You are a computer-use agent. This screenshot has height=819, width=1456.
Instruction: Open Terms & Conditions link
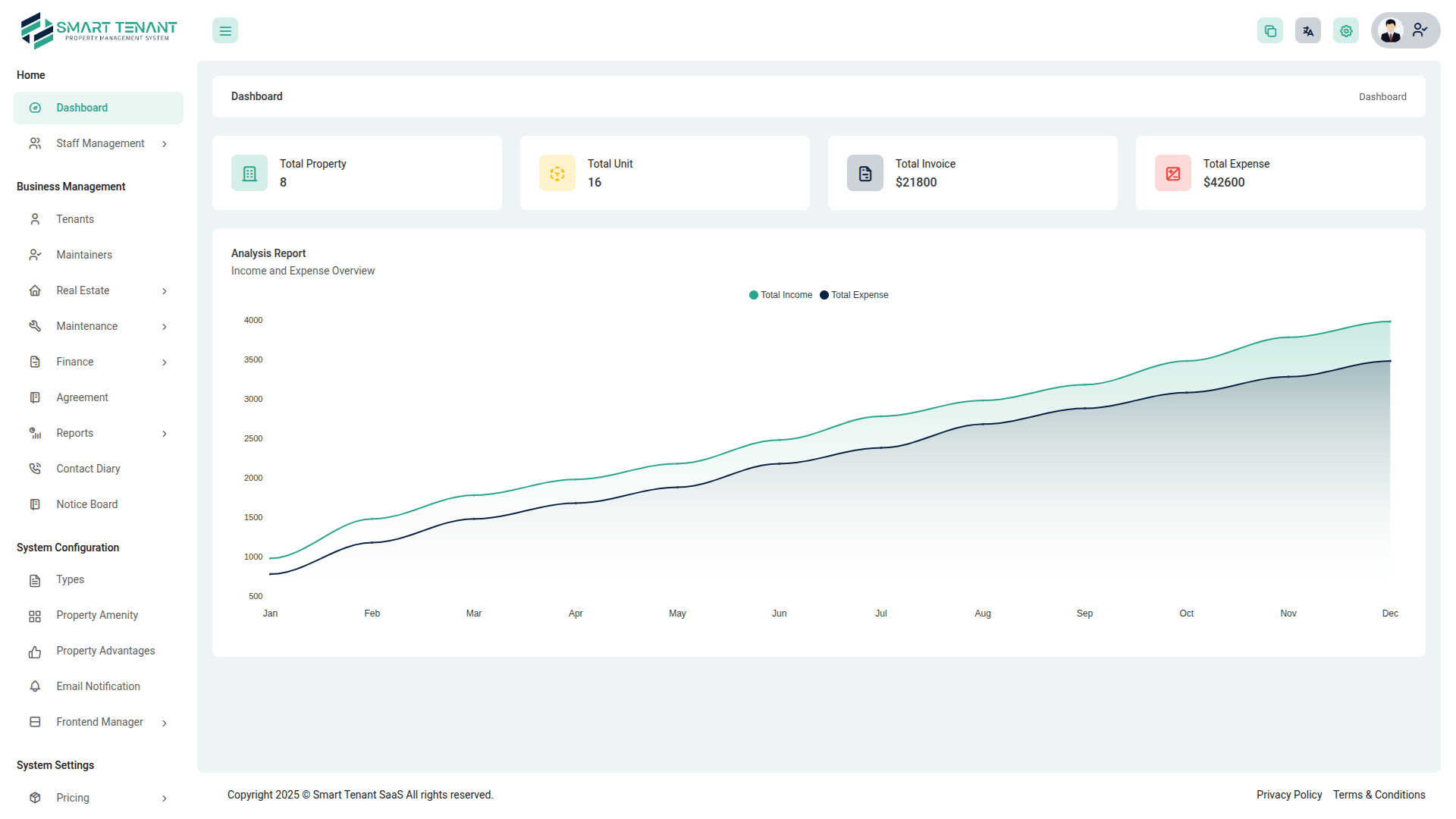(1379, 795)
